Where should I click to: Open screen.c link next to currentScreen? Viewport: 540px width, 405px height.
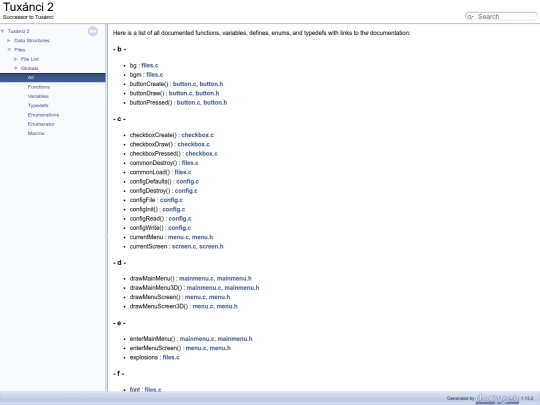point(184,247)
